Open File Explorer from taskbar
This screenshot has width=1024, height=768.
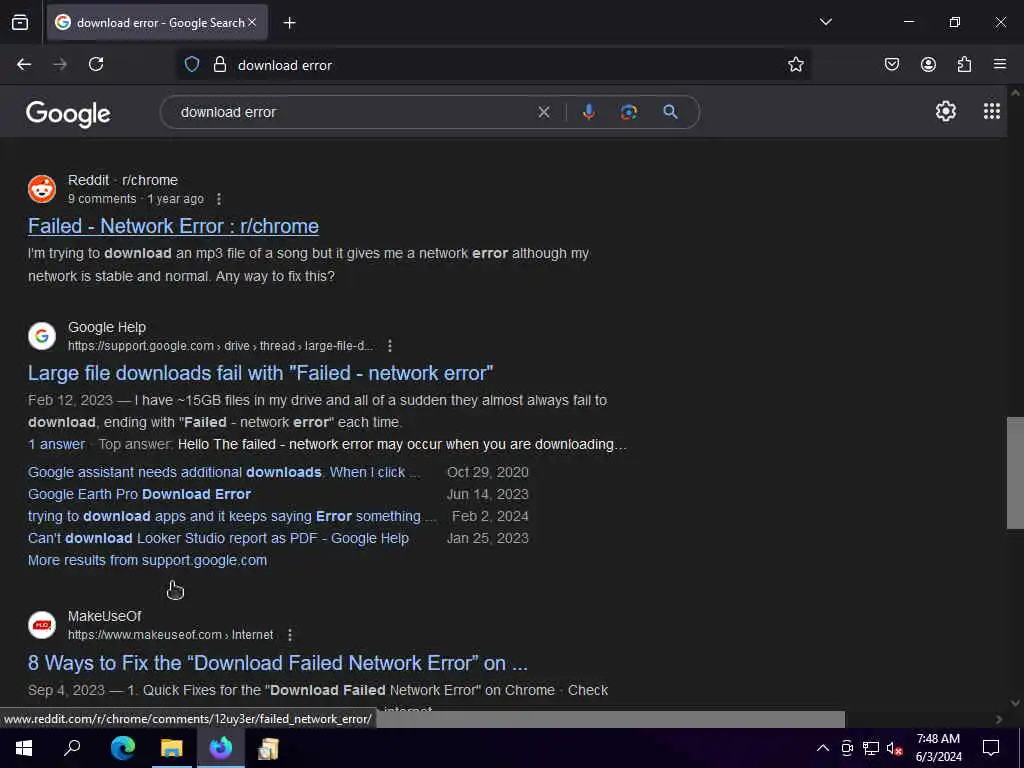pyautogui.click(x=172, y=748)
